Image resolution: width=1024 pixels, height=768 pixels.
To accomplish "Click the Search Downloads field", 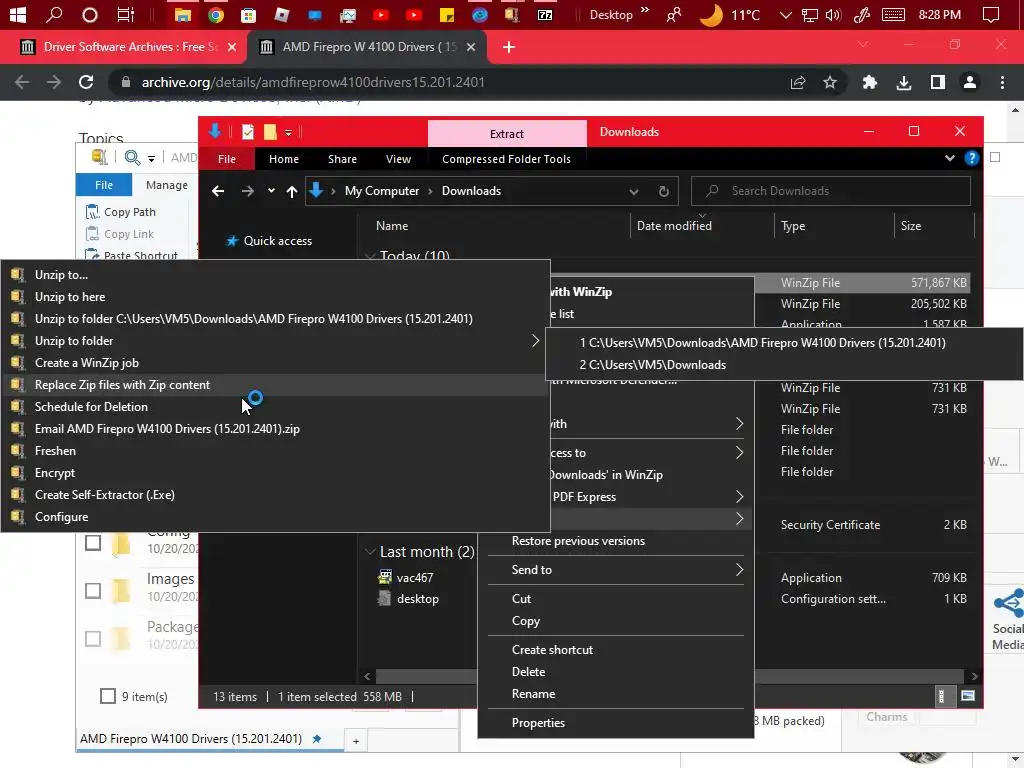I will tap(831, 191).
